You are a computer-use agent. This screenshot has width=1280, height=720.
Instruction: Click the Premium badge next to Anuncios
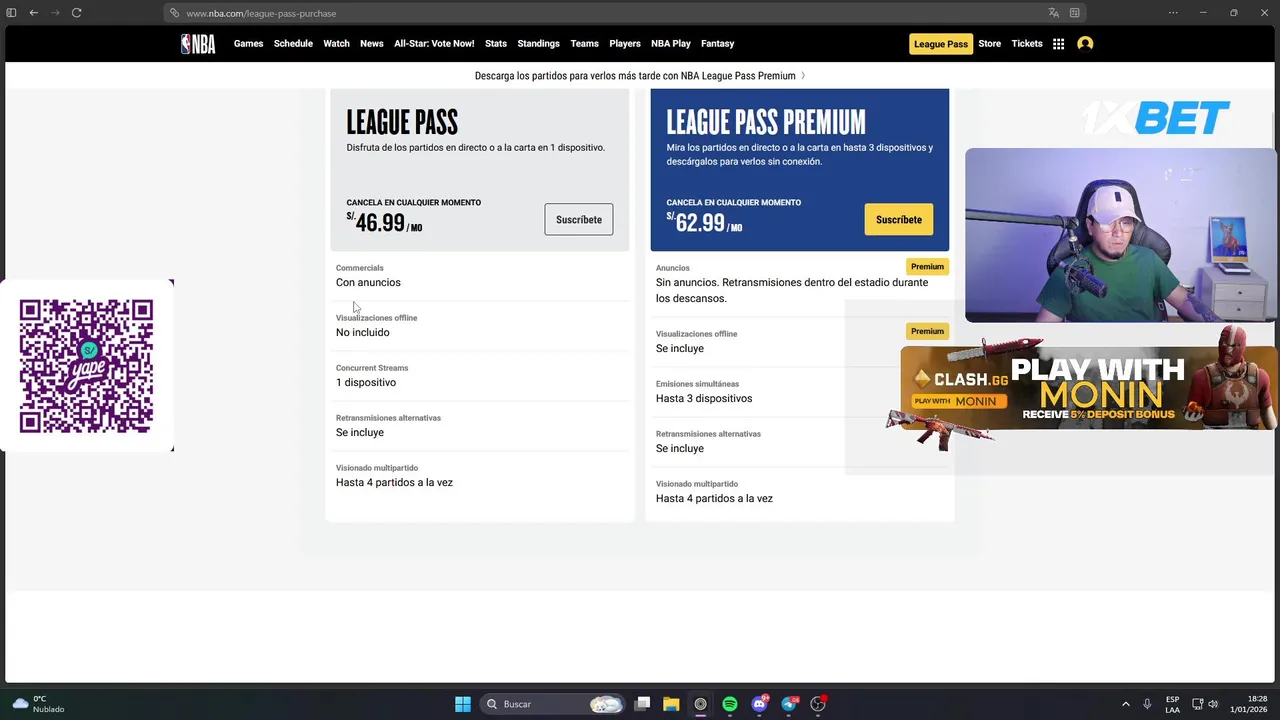(927, 267)
